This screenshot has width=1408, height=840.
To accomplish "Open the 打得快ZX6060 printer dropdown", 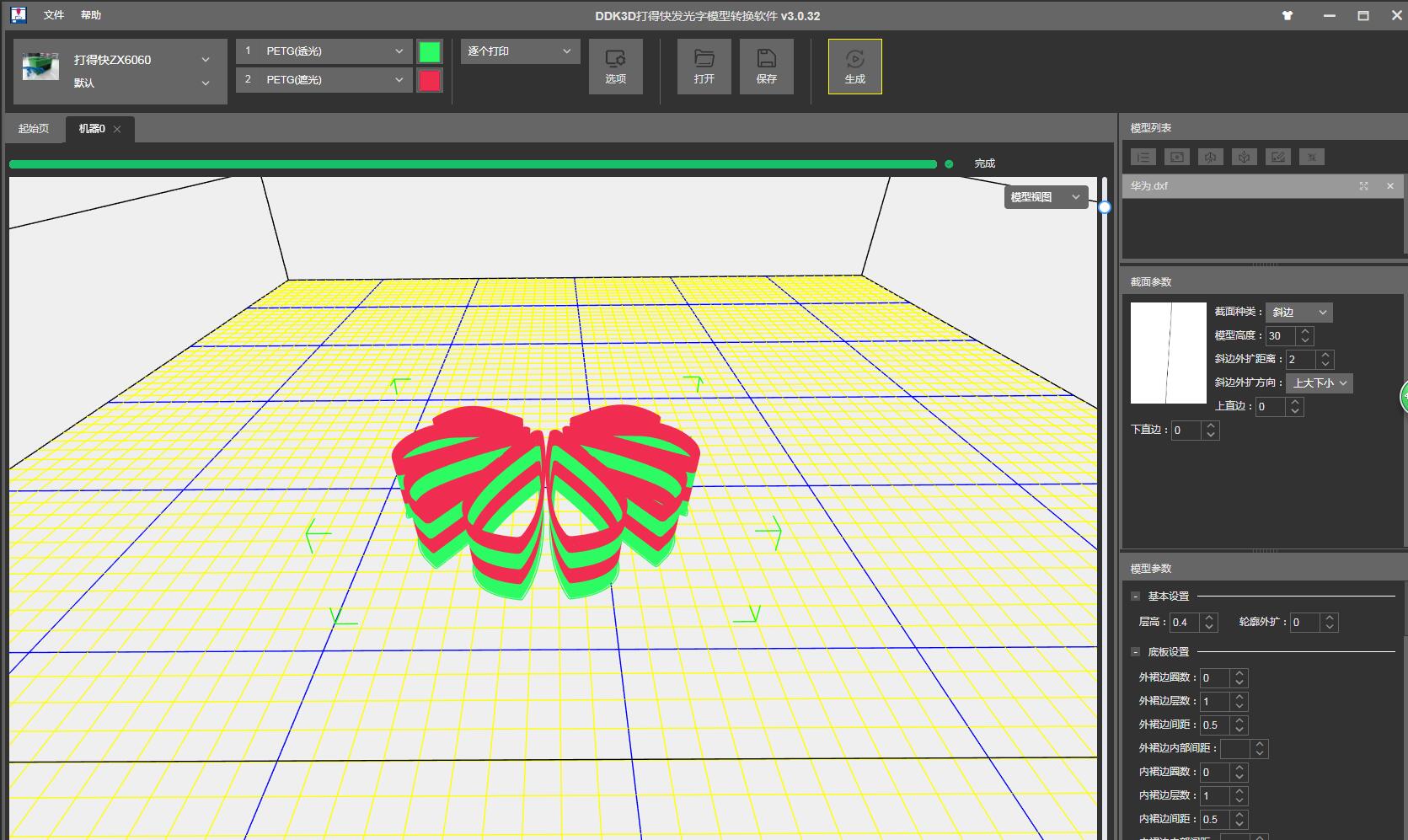I will click(x=141, y=60).
